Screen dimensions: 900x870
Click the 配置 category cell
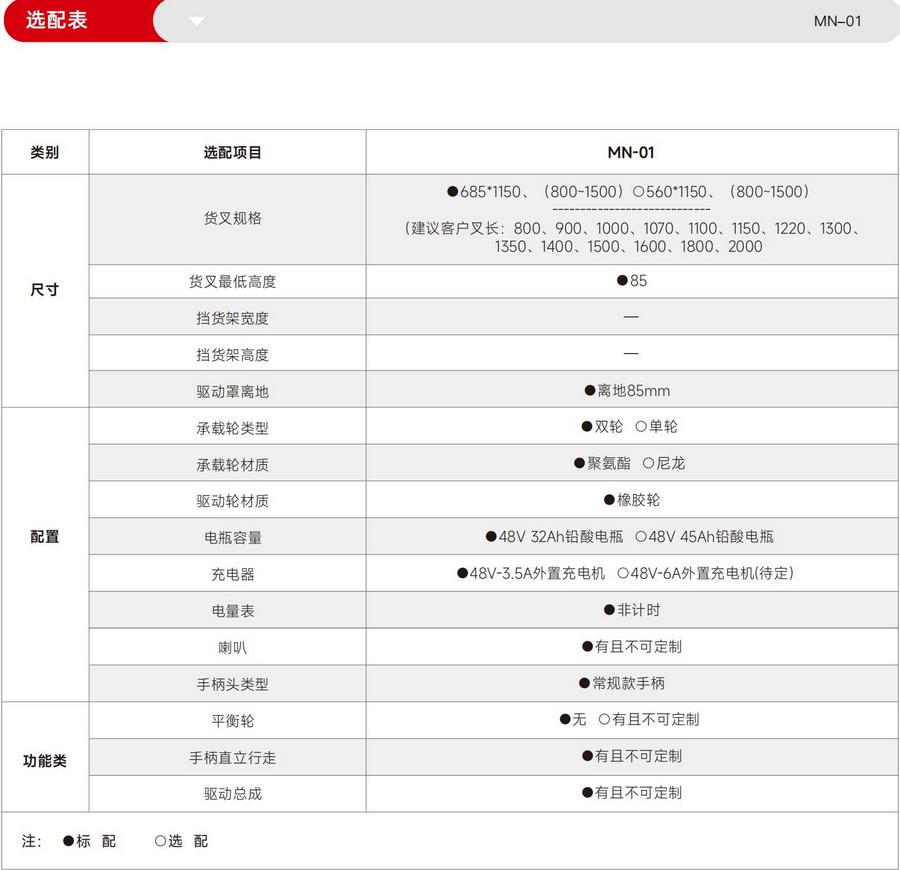(x=45, y=537)
